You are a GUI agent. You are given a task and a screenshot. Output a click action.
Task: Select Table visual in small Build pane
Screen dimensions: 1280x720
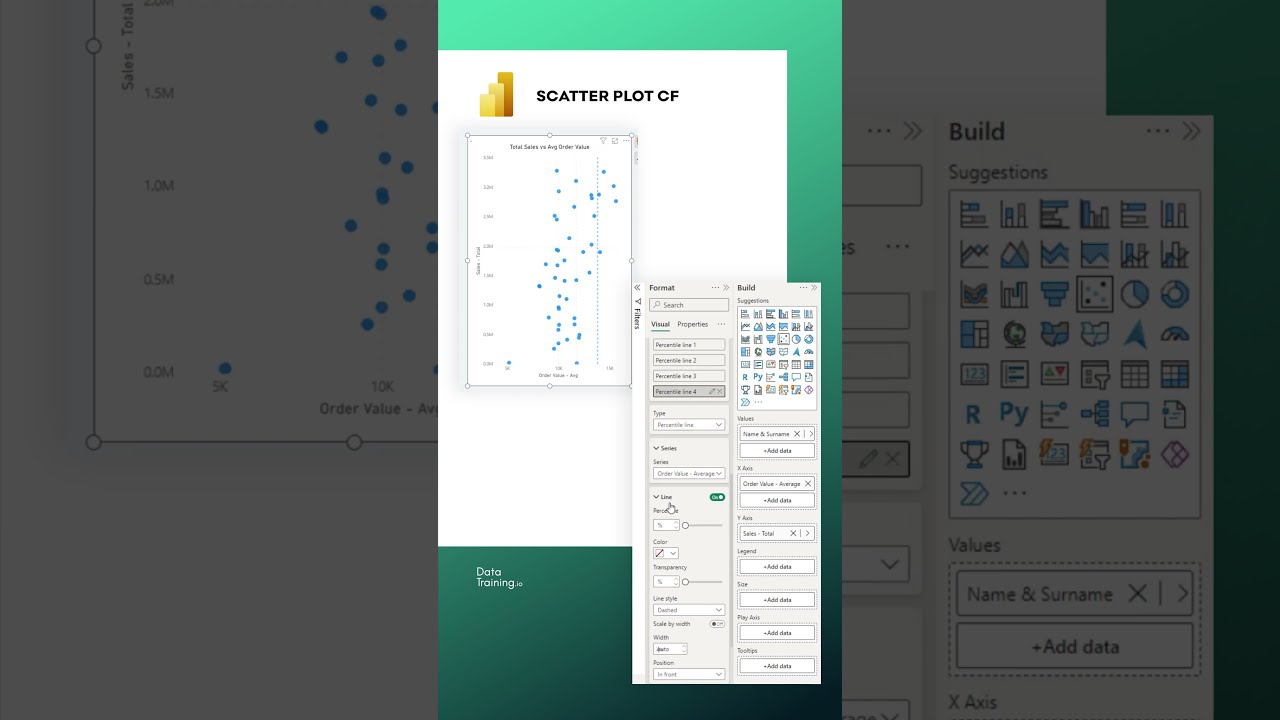(796, 365)
